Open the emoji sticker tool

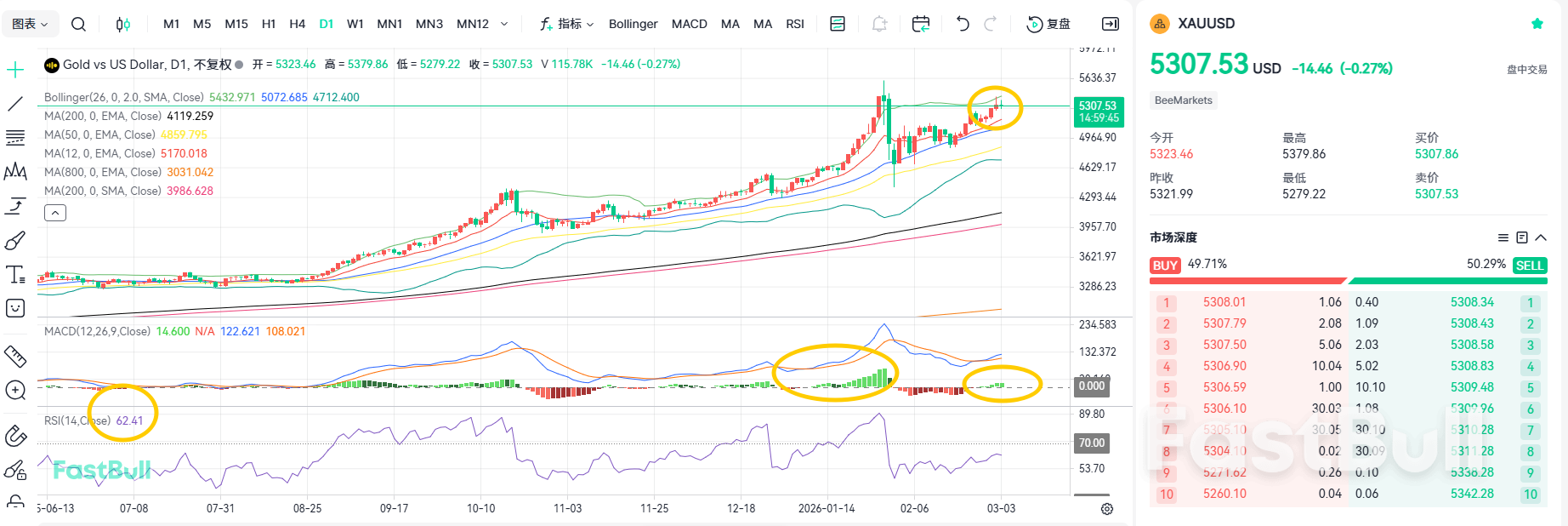(15, 308)
